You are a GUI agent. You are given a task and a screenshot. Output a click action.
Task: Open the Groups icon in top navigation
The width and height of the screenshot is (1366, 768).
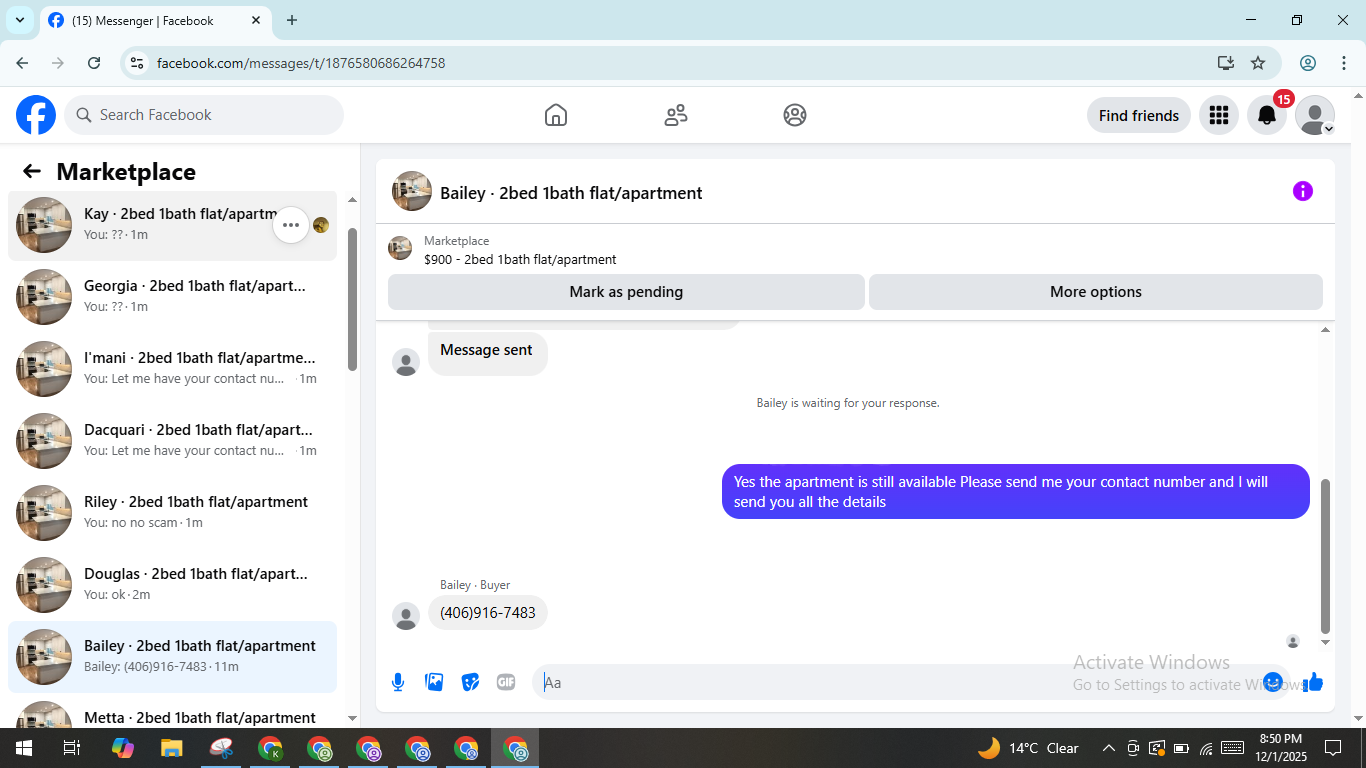click(x=795, y=115)
